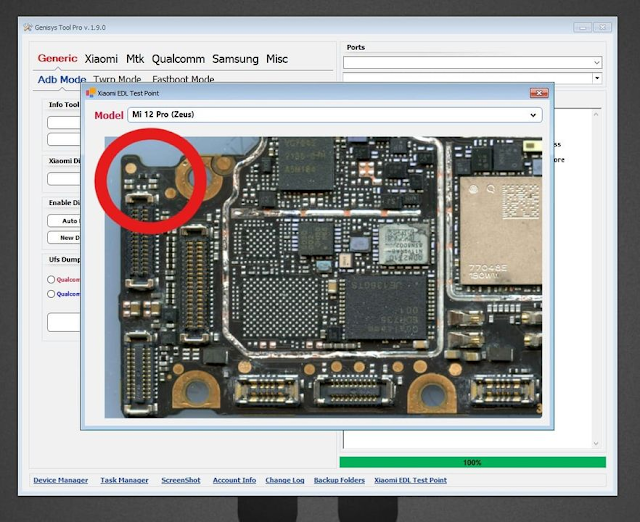Screen dimensions: 640x522
Task: Switch to the Misc tab
Action: tap(277, 59)
